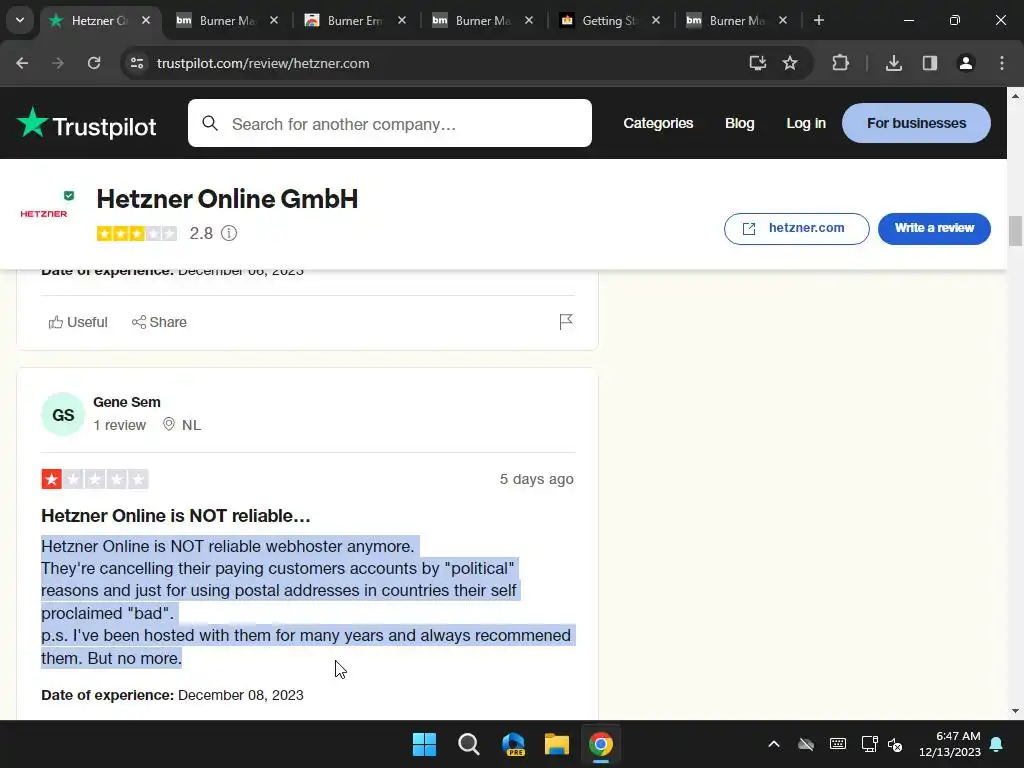Install app icon in address bar

coord(758,63)
